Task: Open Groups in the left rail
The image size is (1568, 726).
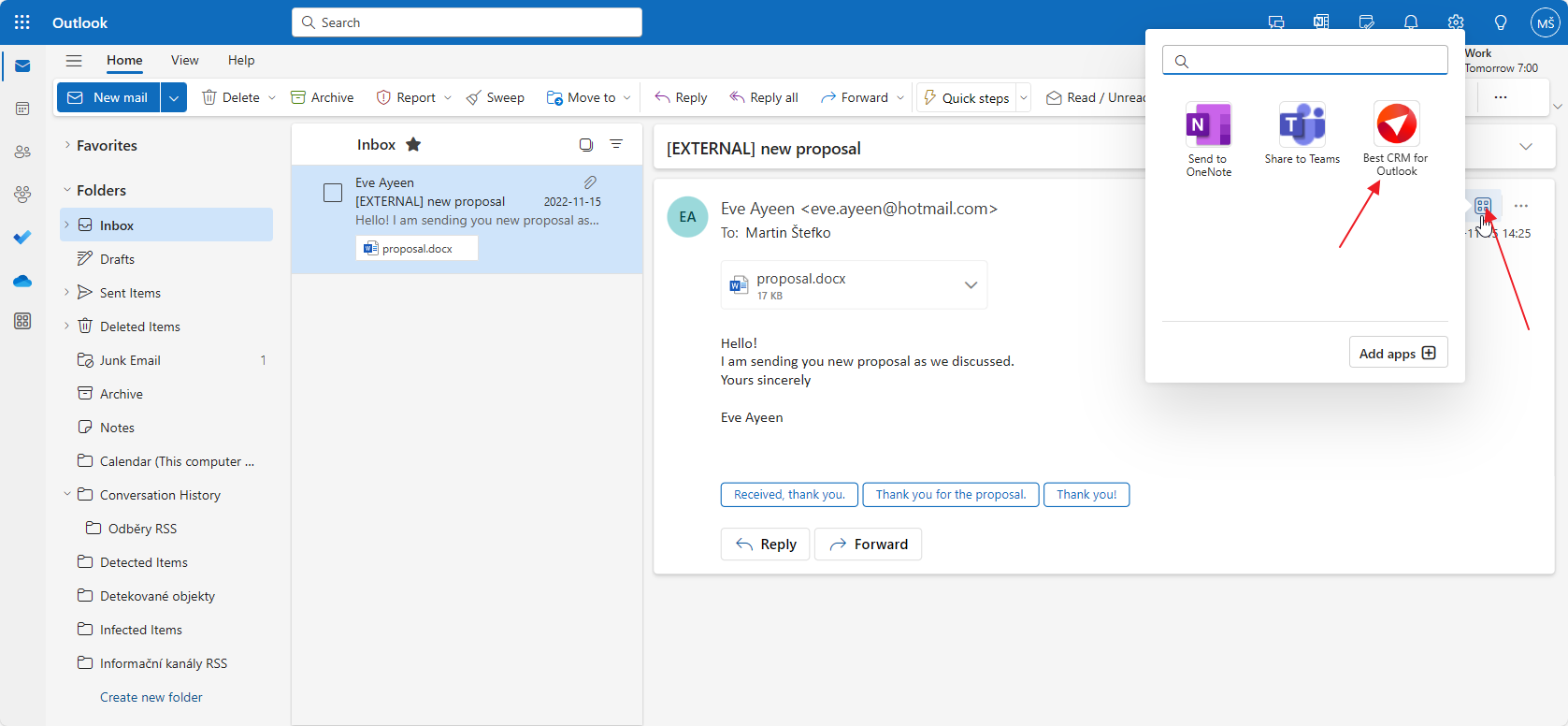Action: (x=22, y=195)
